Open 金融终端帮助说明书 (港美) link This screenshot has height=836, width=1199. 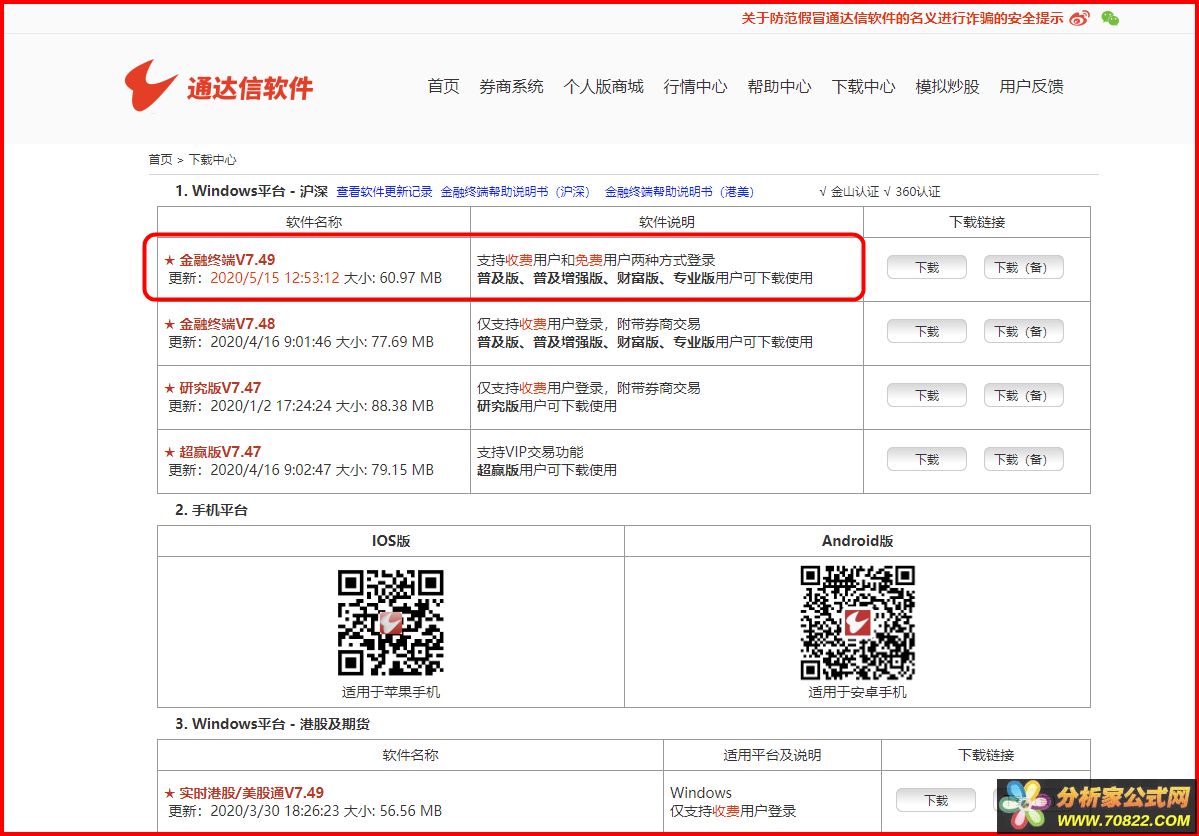point(679,192)
